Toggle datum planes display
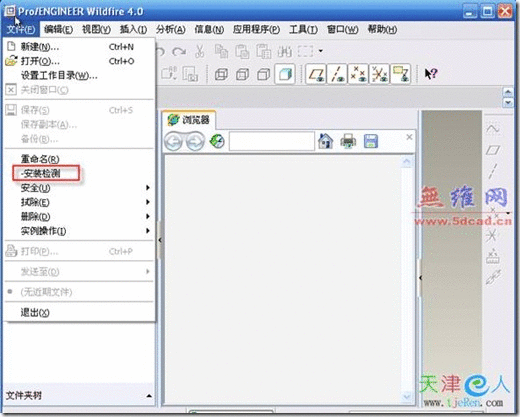Screen dimensions: 520x417 click(x=316, y=74)
